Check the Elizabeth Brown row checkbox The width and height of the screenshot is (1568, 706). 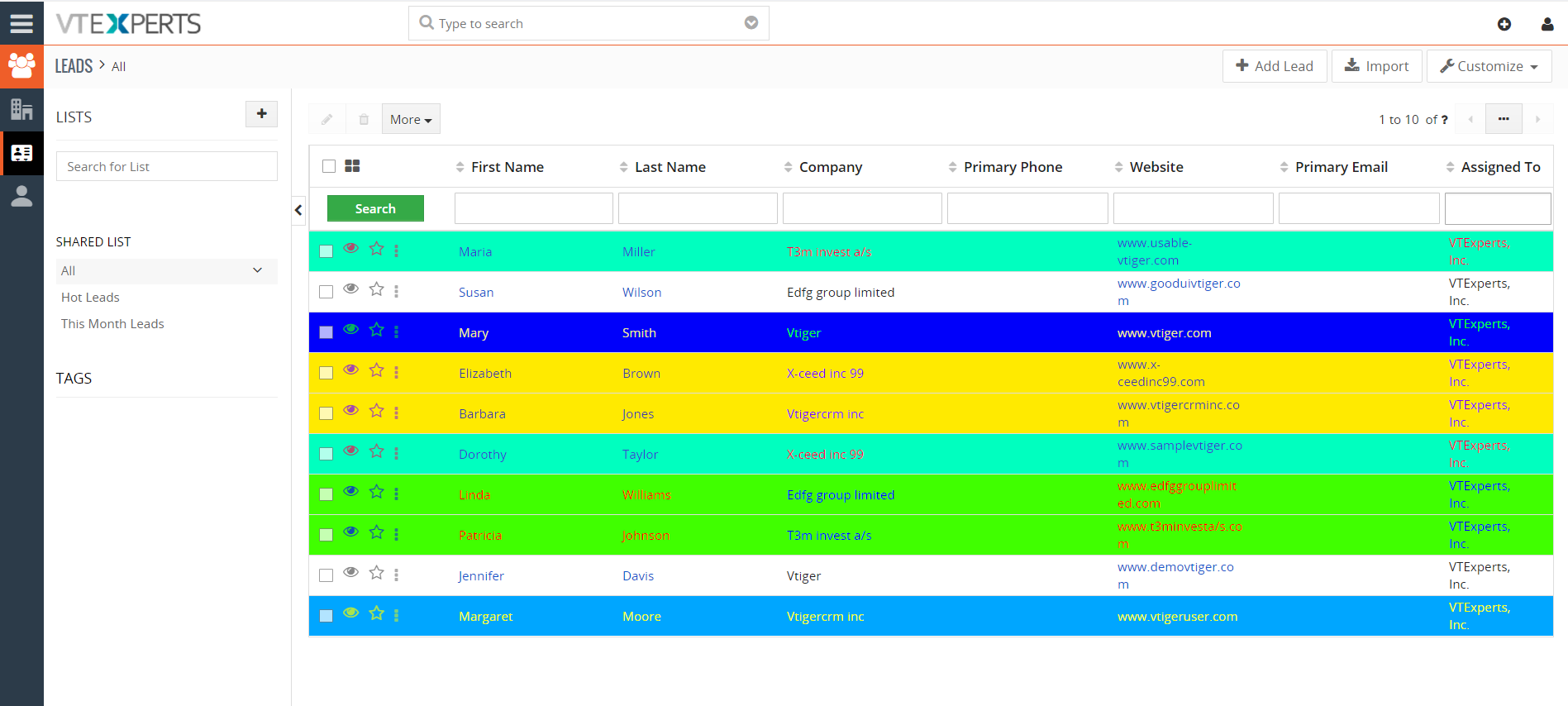[x=326, y=373]
